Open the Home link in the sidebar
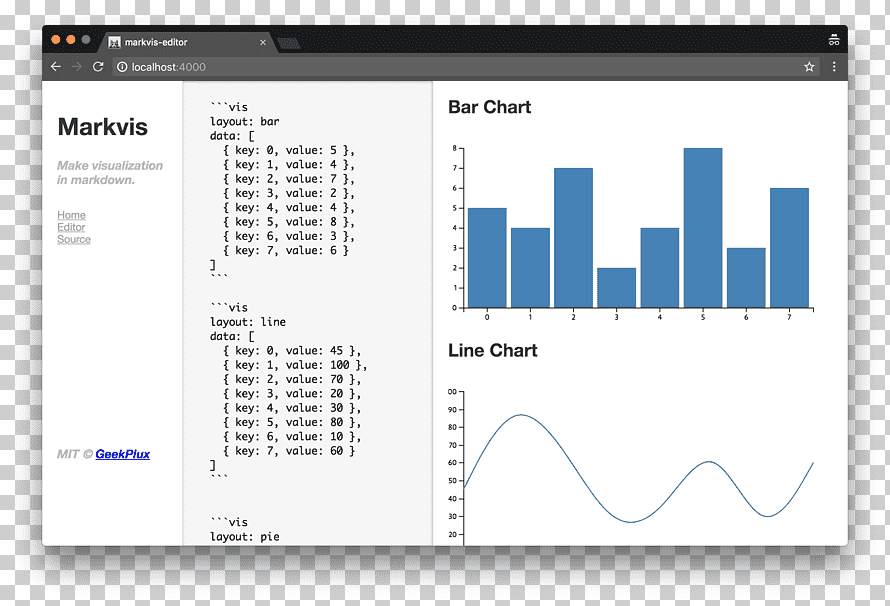This screenshot has height=606, width=890. tap(72, 215)
